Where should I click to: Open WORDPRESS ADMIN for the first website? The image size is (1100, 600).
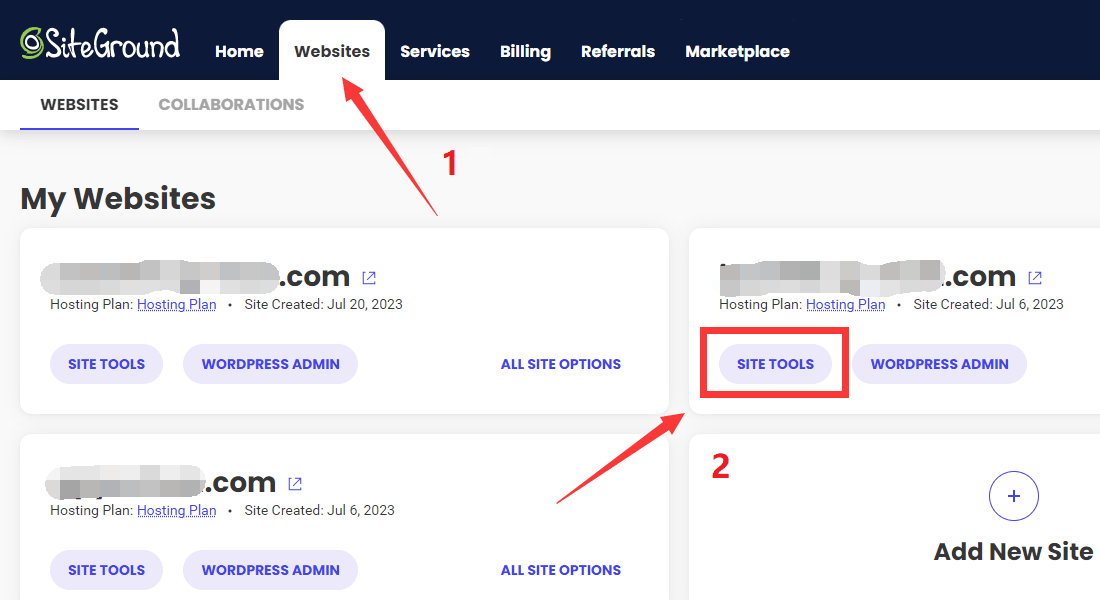[270, 364]
